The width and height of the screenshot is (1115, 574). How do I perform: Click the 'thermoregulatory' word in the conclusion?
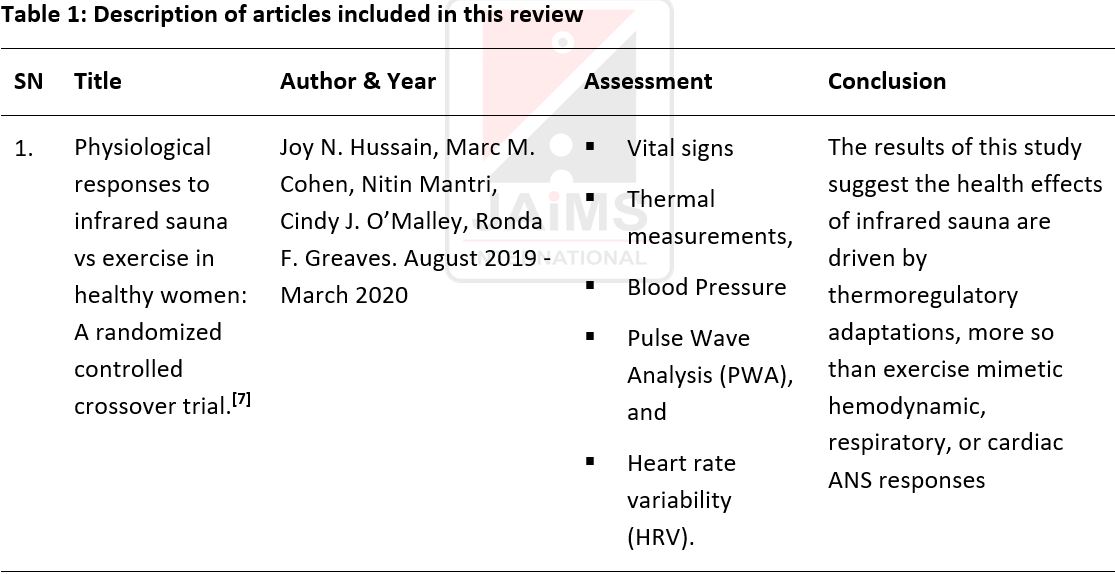point(922,296)
